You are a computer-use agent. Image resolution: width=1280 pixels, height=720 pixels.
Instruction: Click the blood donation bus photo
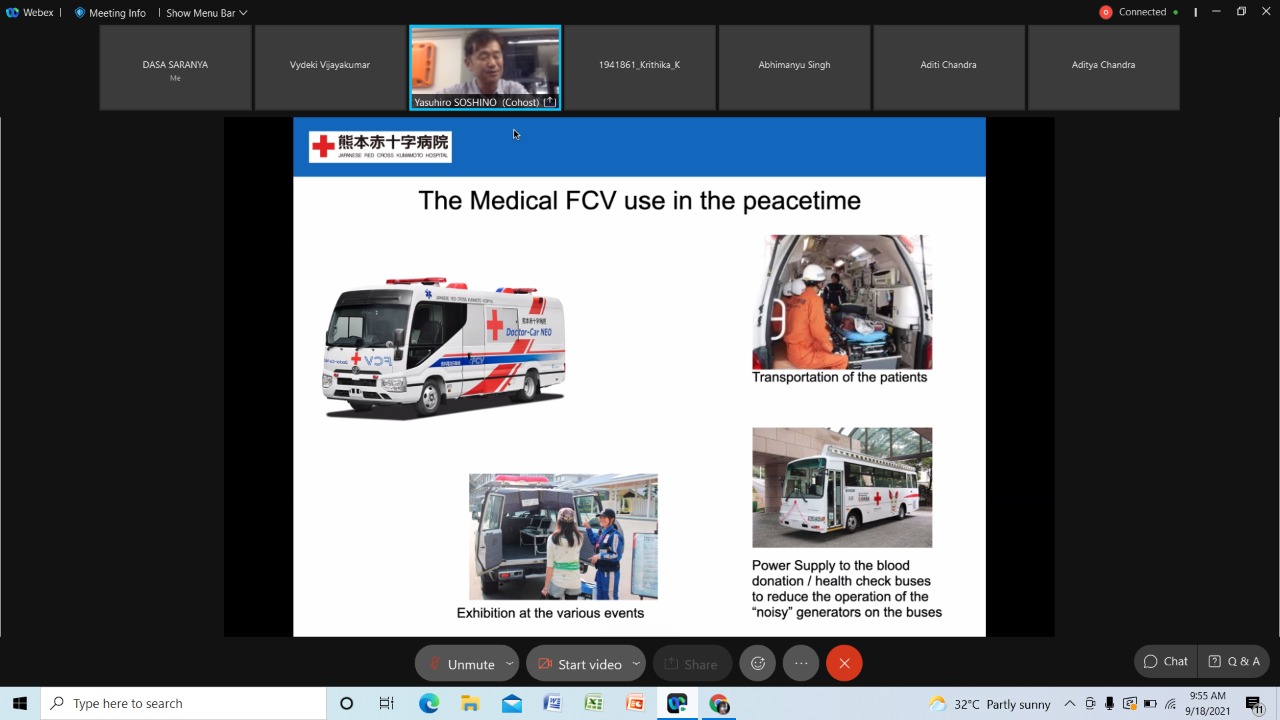(842, 488)
